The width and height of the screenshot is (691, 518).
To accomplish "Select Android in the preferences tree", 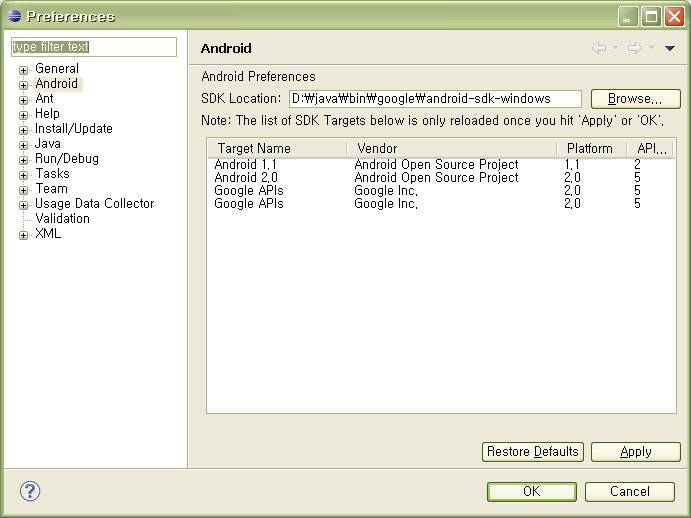I will pyautogui.click(x=57, y=83).
